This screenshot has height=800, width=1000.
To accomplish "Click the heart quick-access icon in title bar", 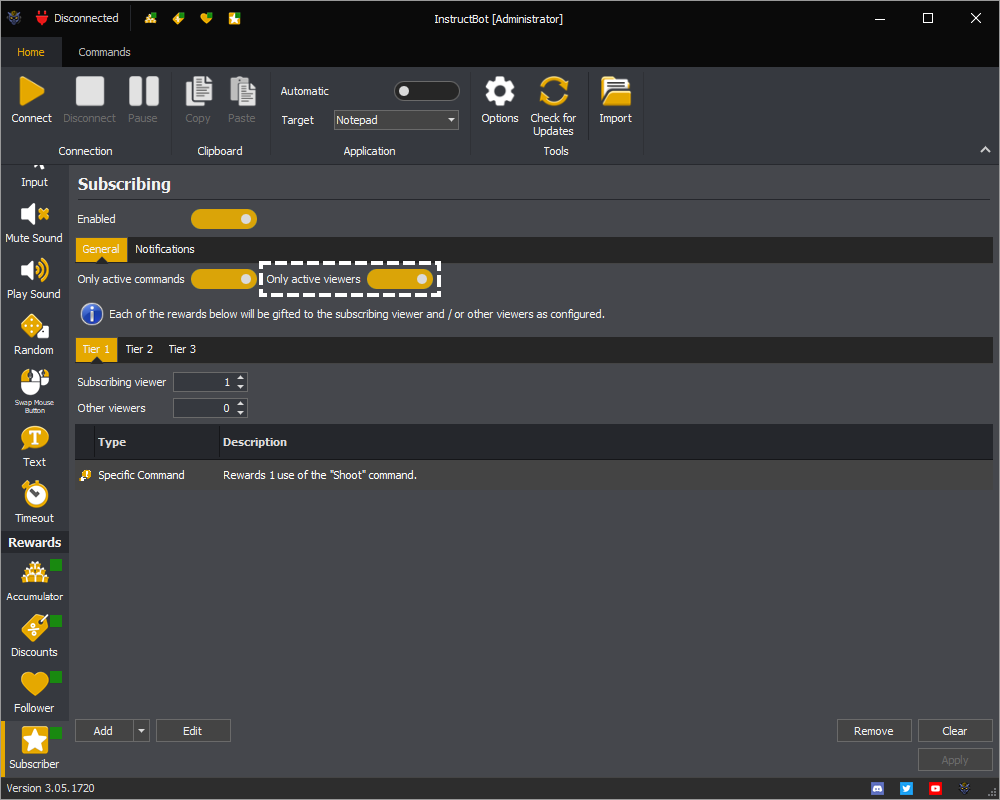I will [206, 19].
